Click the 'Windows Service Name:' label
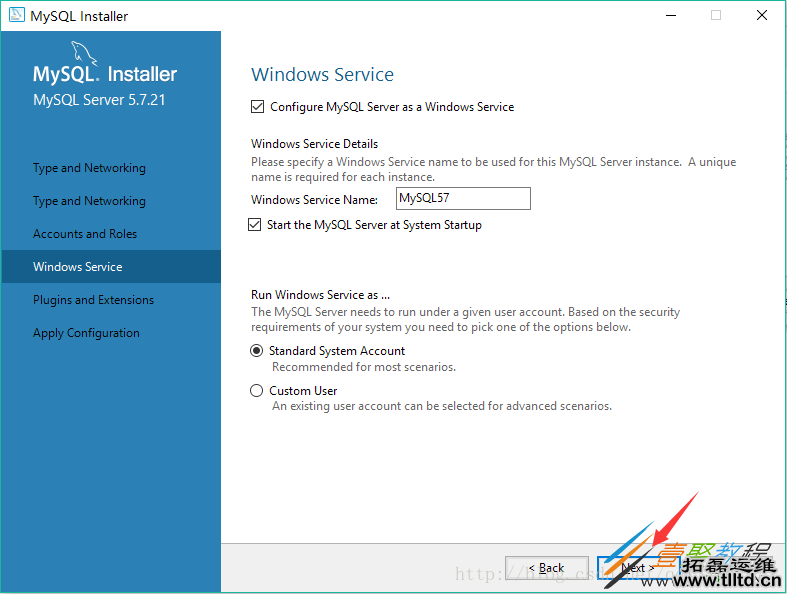This screenshot has width=787, height=594. (314, 199)
